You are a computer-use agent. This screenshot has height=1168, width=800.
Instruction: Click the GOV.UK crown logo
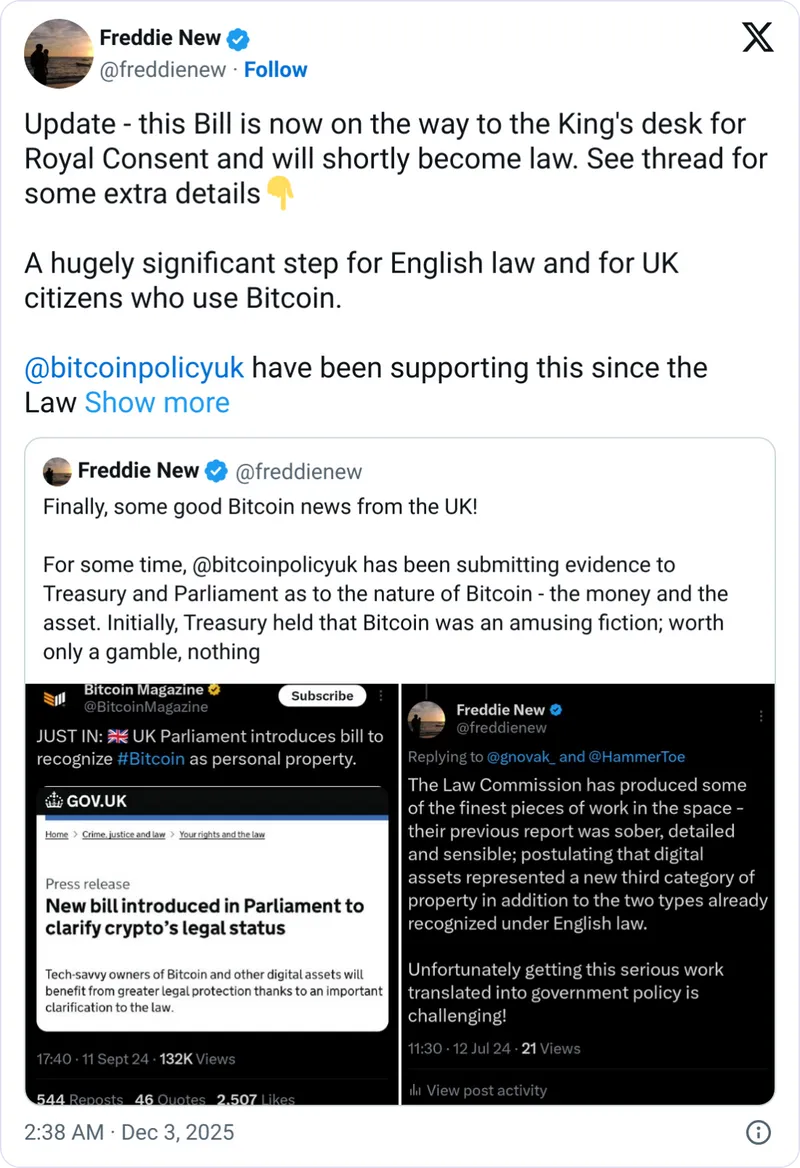(x=55, y=800)
